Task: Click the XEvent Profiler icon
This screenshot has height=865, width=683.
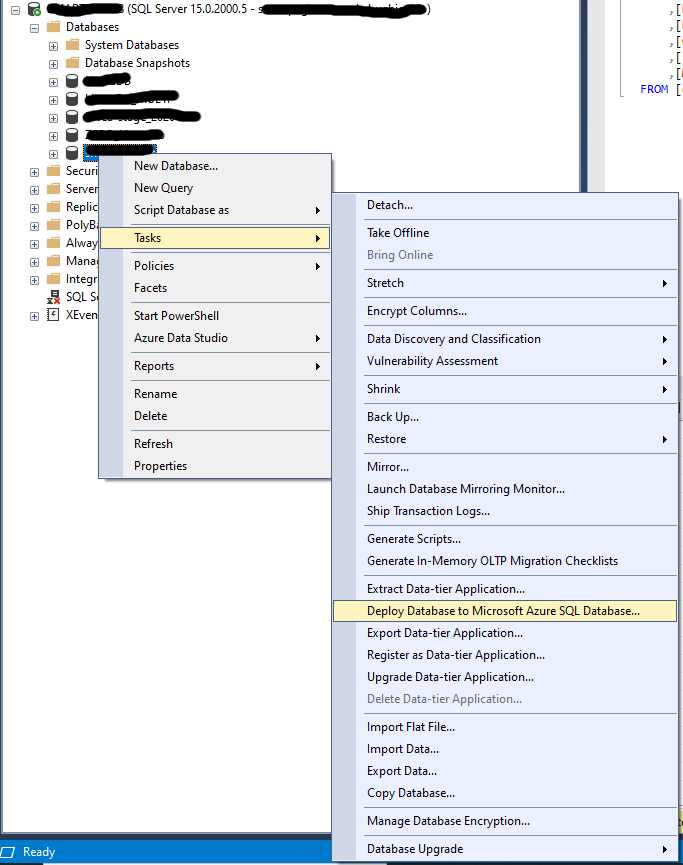Action: click(x=54, y=315)
